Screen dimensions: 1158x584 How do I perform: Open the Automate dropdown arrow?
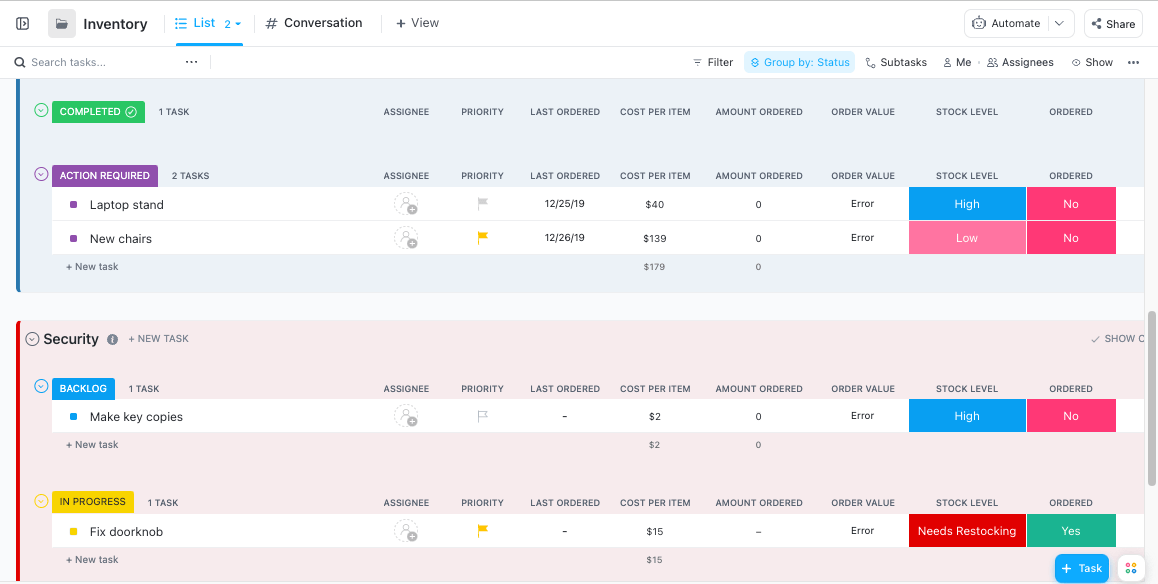point(1060,24)
